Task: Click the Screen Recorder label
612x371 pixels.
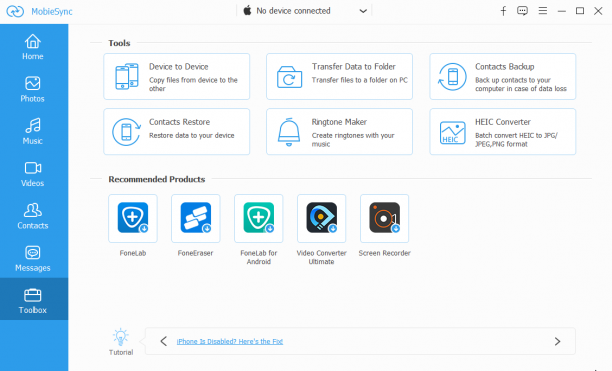Action: [x=384, y=253]
